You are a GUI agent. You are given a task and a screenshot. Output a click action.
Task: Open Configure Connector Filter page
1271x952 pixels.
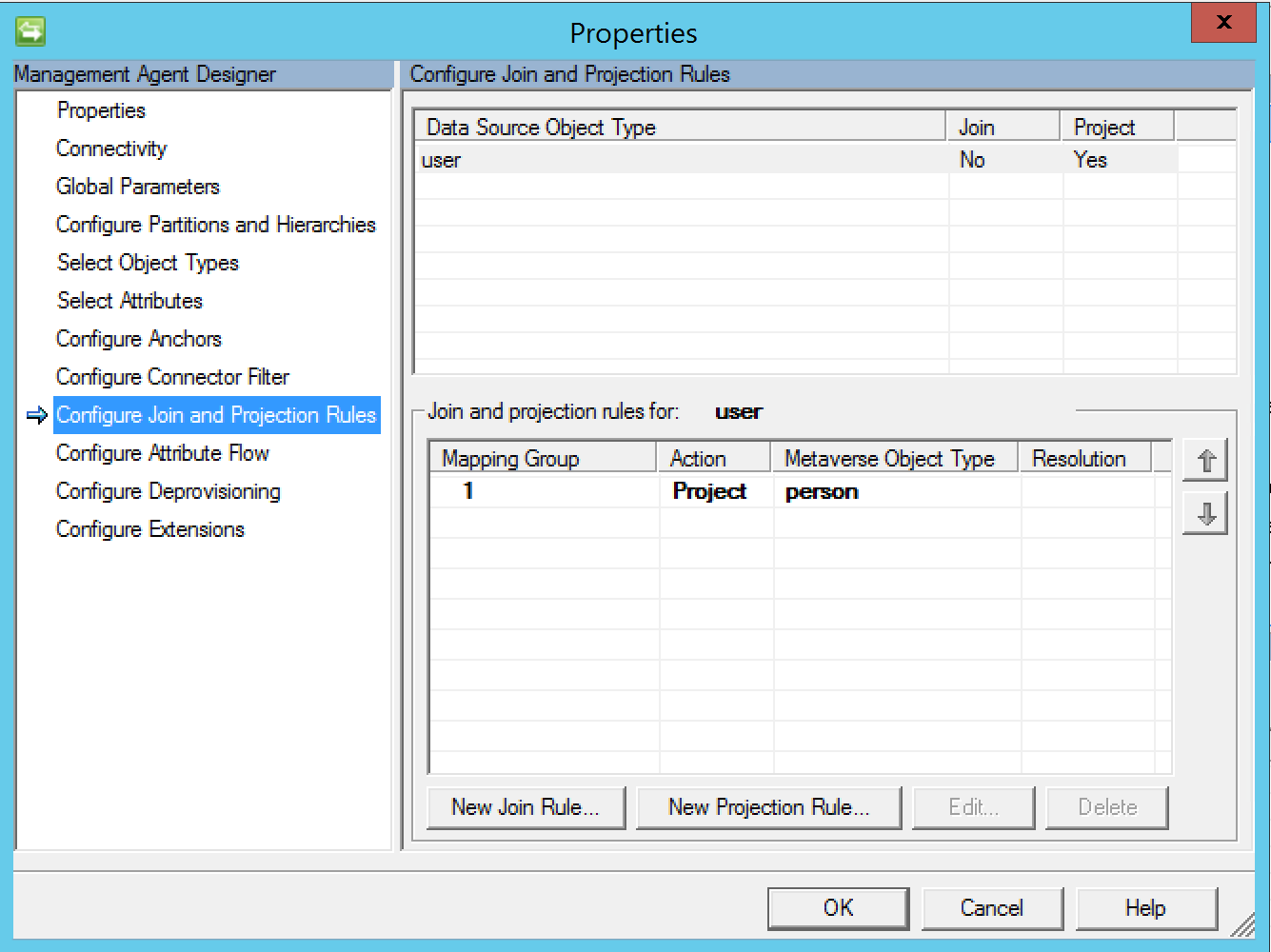[172, 377]
